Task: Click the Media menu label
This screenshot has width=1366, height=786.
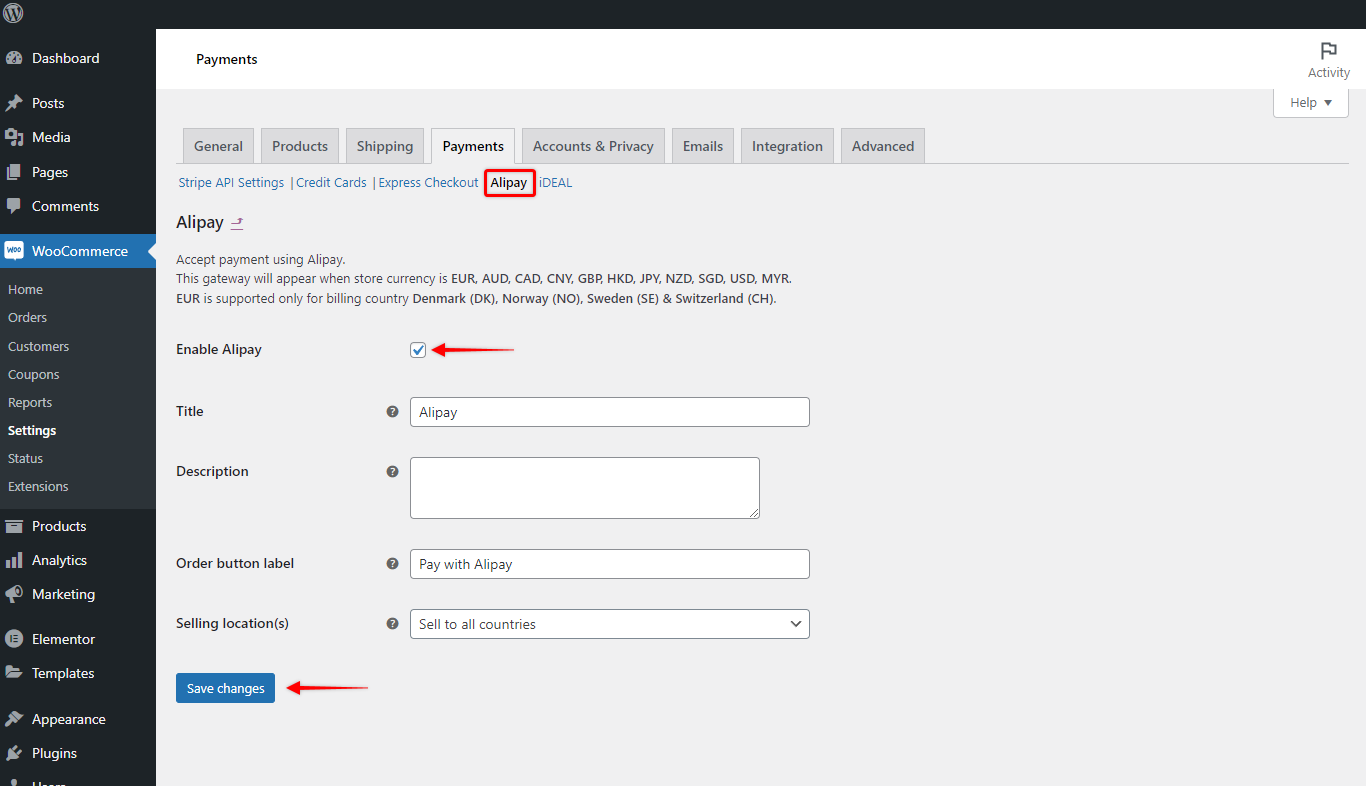Action: 51,137
